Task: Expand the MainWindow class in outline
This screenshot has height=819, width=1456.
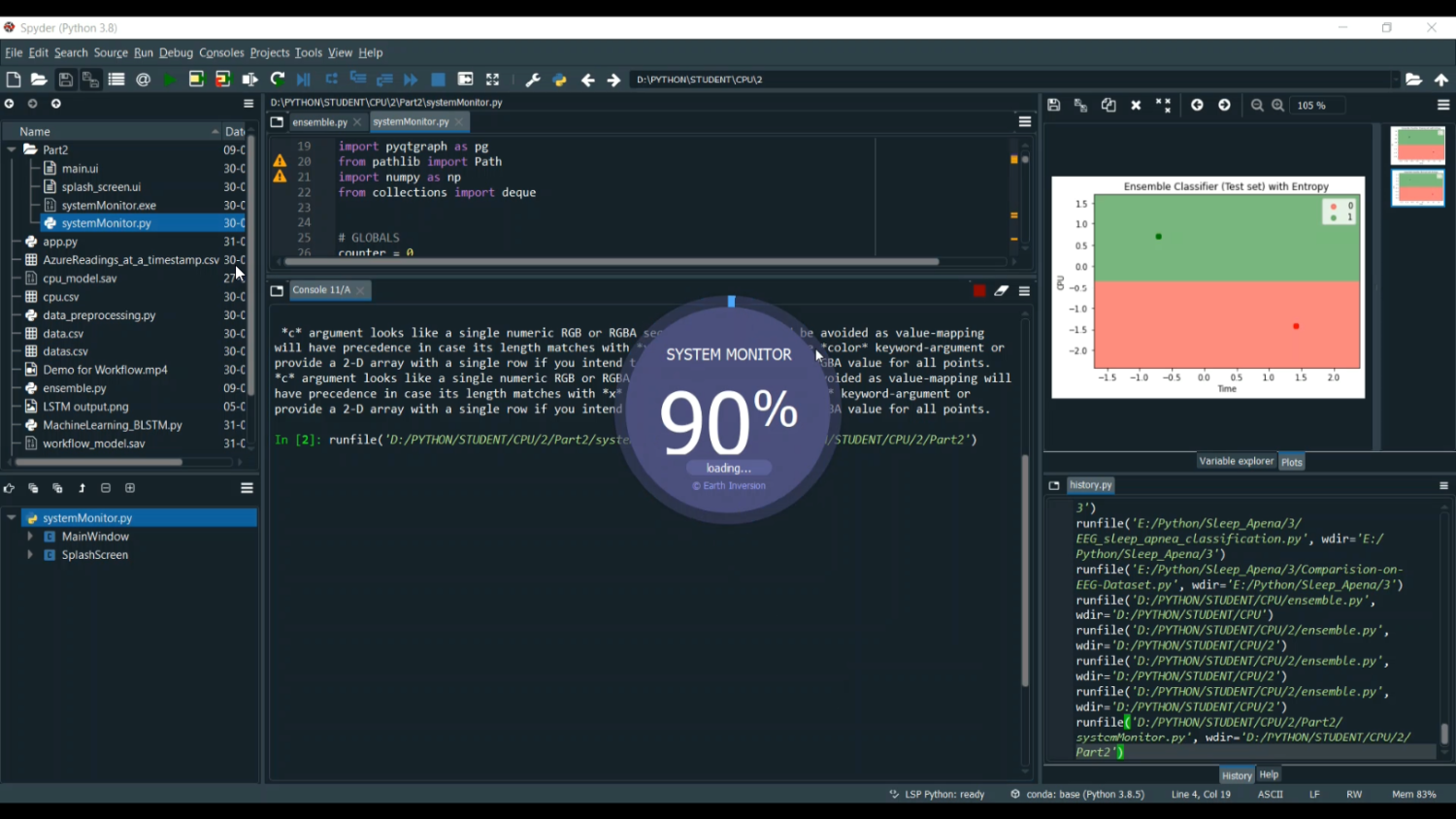Action: (30, 537)
